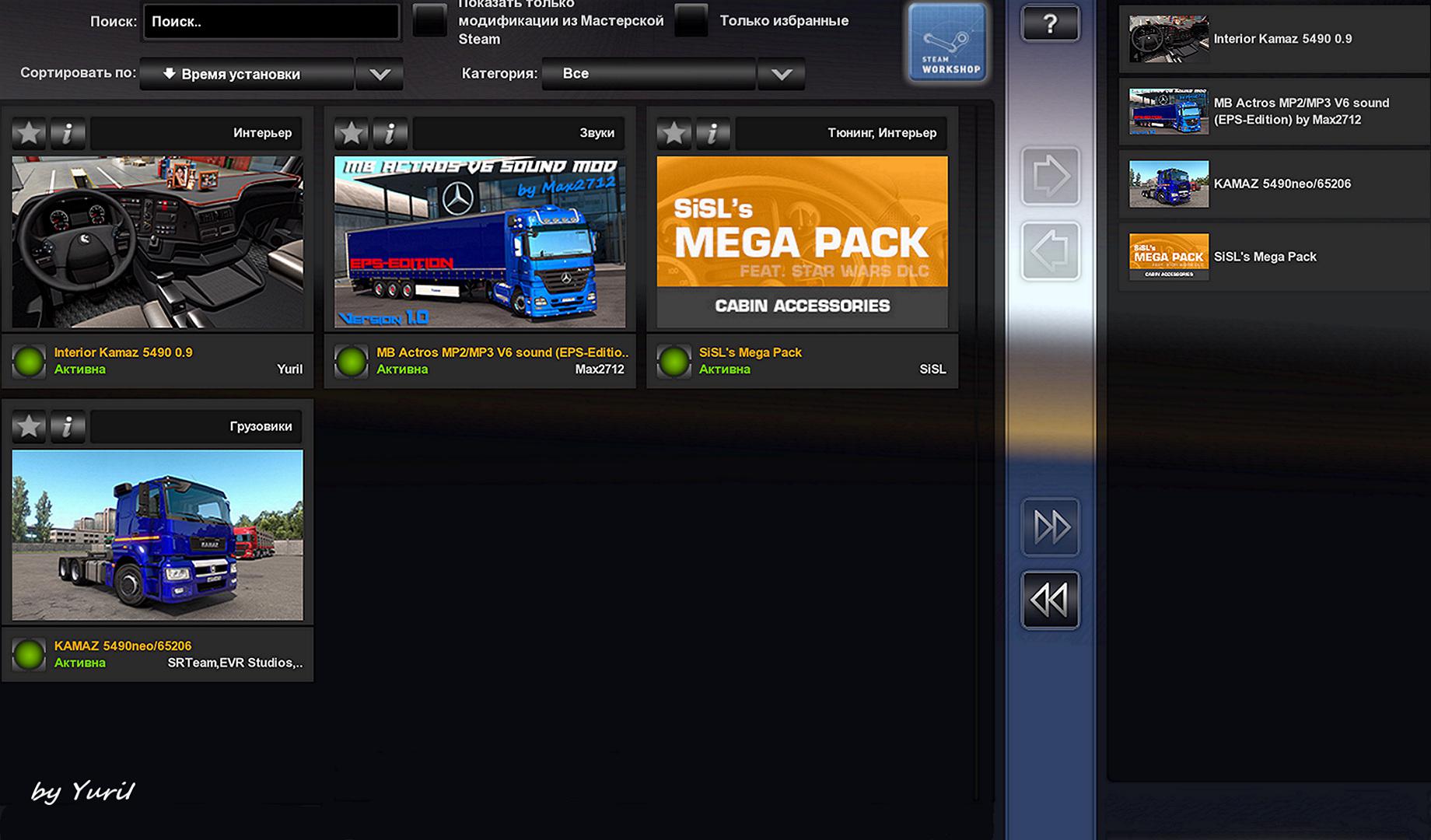Star the SiSL's Mega Pack mod
This screenshot has width=1431, height=840.
674,133
